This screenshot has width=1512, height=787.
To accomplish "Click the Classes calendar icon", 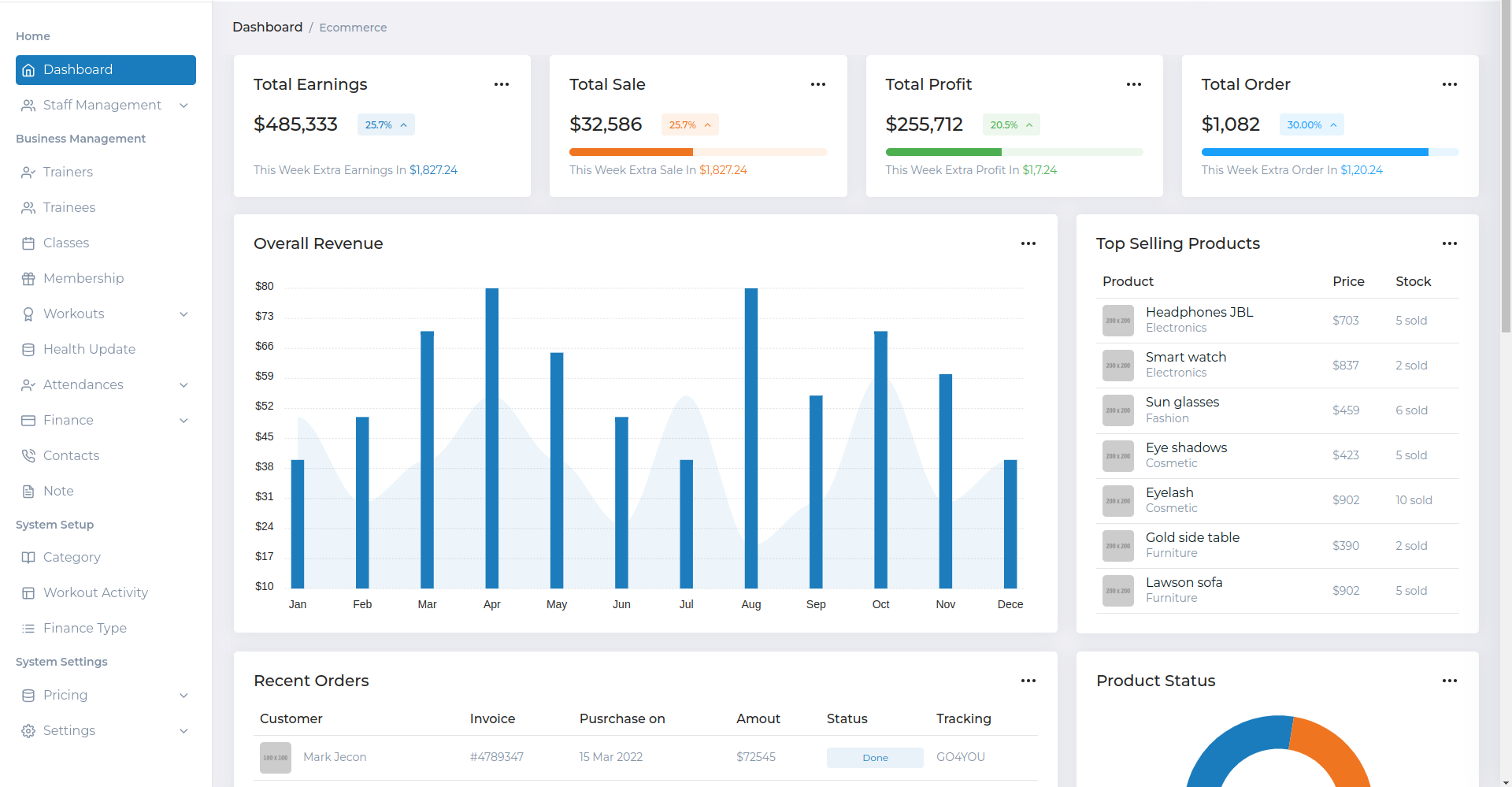I will click(x=28, y=243).
